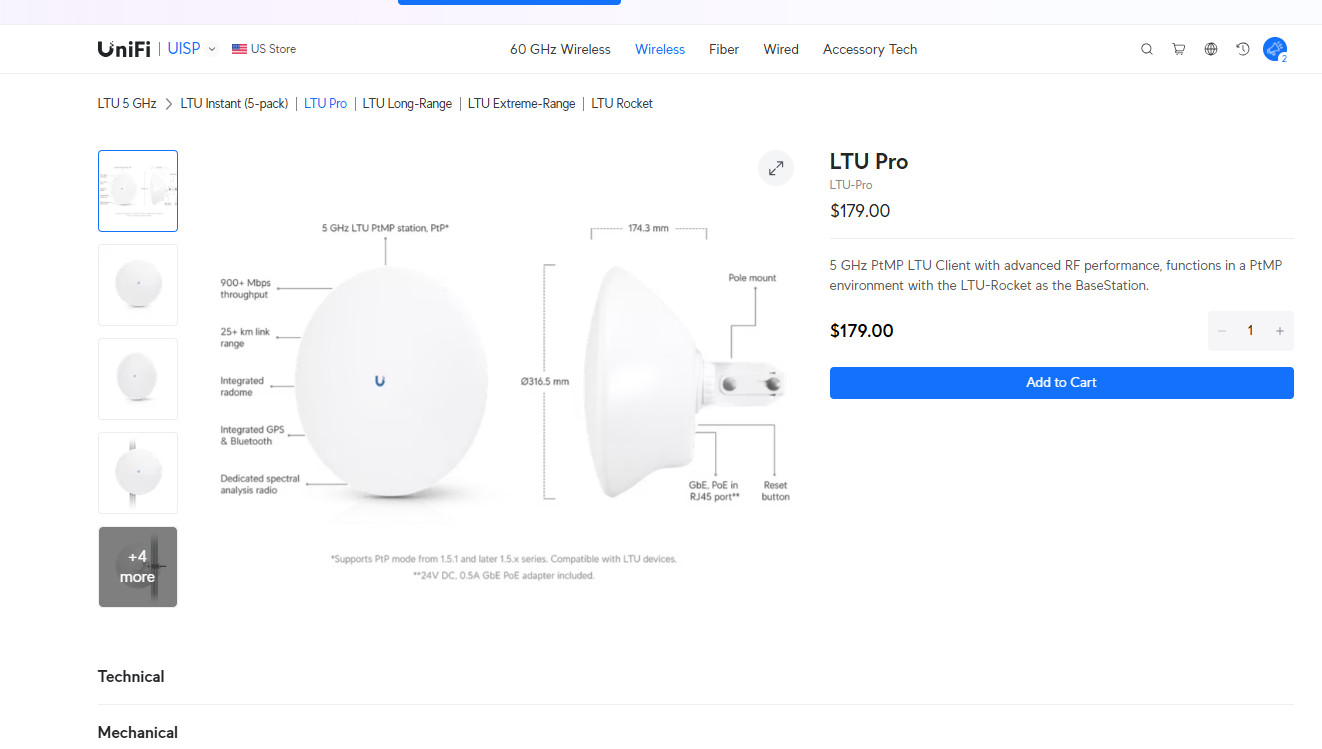Screen dimensions: 1322x749
Task: Open the recently viewed history icon
Action: point(1243,49)
